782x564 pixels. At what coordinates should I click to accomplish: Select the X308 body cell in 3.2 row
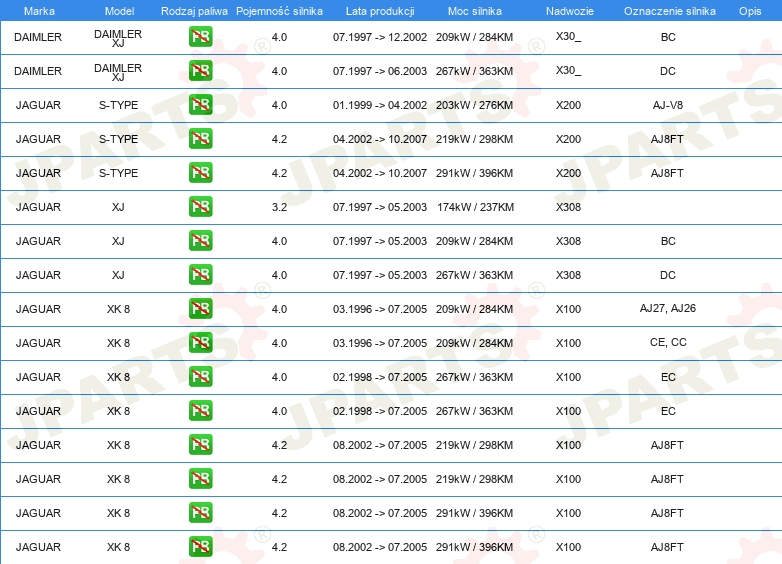(568, 207)
